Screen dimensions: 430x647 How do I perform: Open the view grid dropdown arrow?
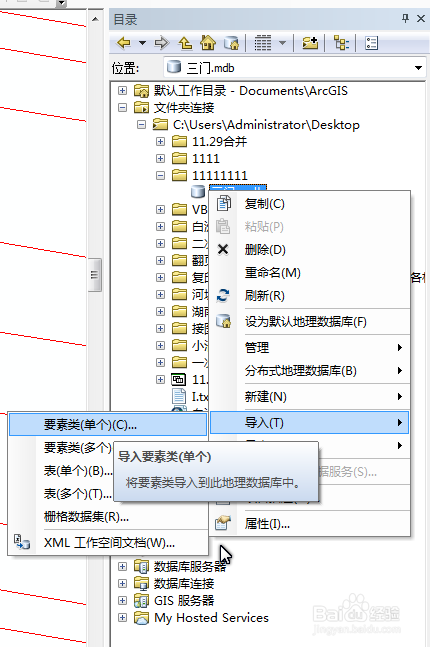(282, 43)
